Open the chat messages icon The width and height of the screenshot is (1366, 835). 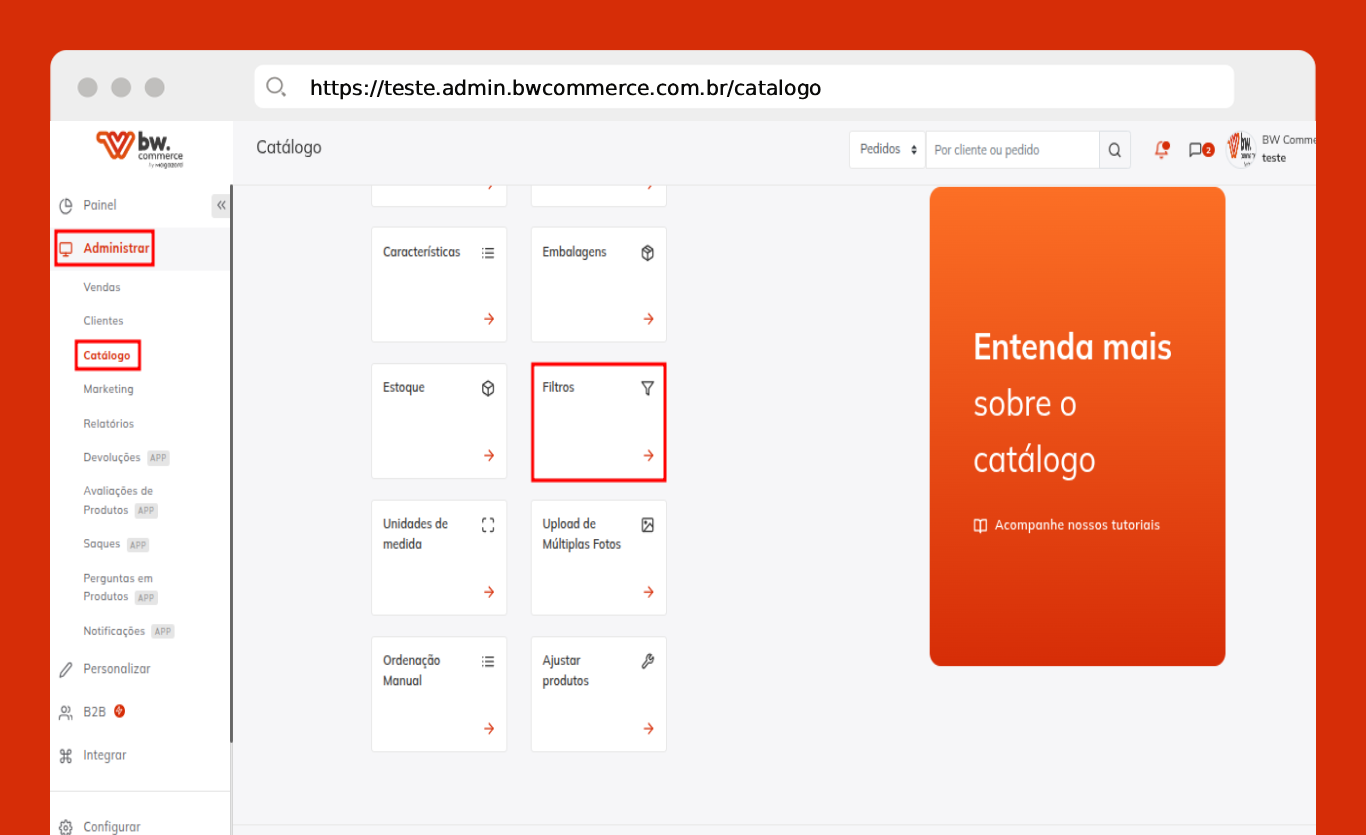pyautogui.click(x=1195, y=150)
